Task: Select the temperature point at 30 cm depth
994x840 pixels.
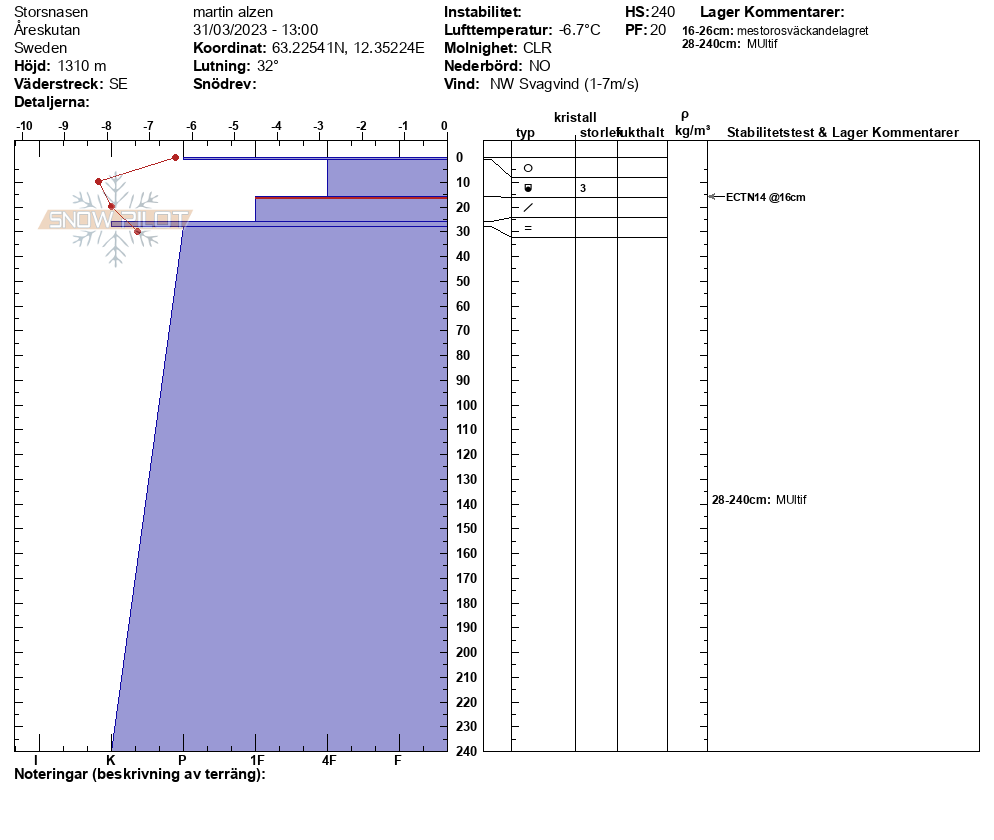Action: 138,231
